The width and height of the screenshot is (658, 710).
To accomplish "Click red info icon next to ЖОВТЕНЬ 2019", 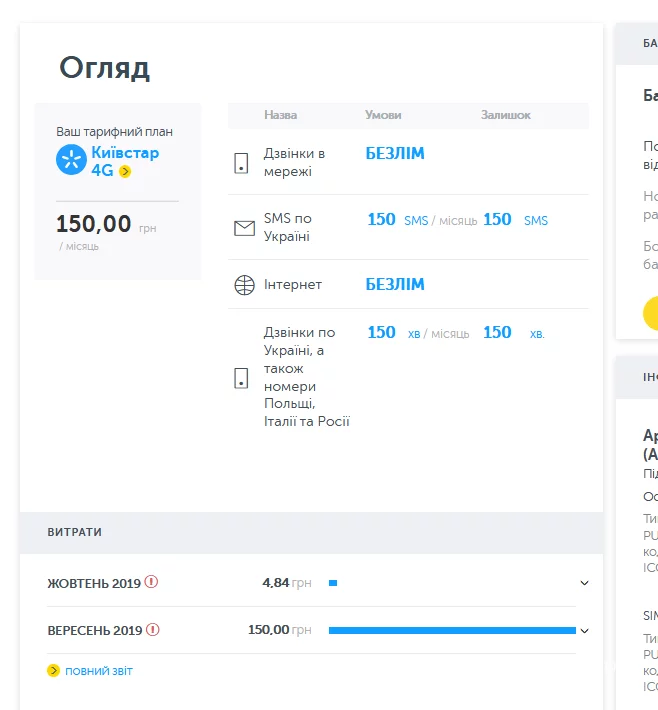I will pos(152,582).
